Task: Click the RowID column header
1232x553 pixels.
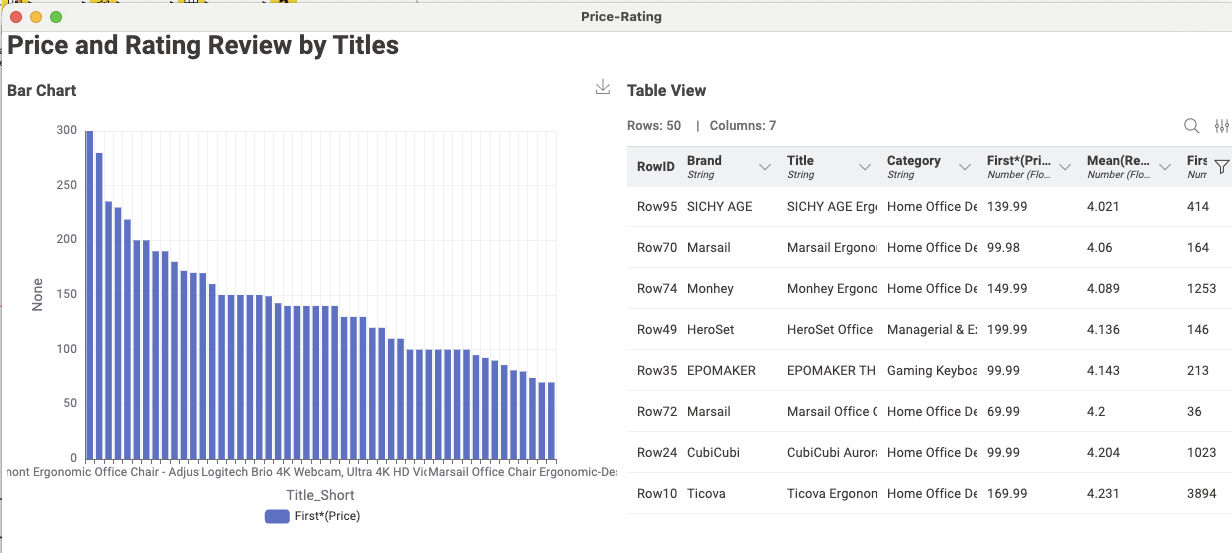Action: [x=655, y=167]
